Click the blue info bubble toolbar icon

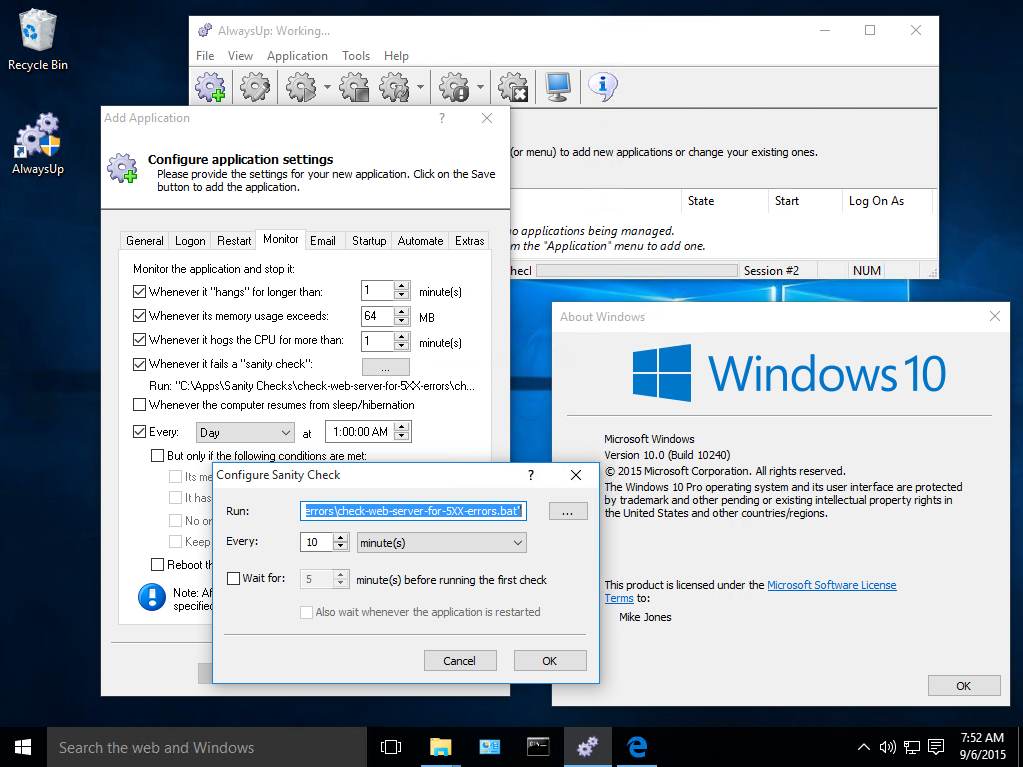[x=603, y=85]
